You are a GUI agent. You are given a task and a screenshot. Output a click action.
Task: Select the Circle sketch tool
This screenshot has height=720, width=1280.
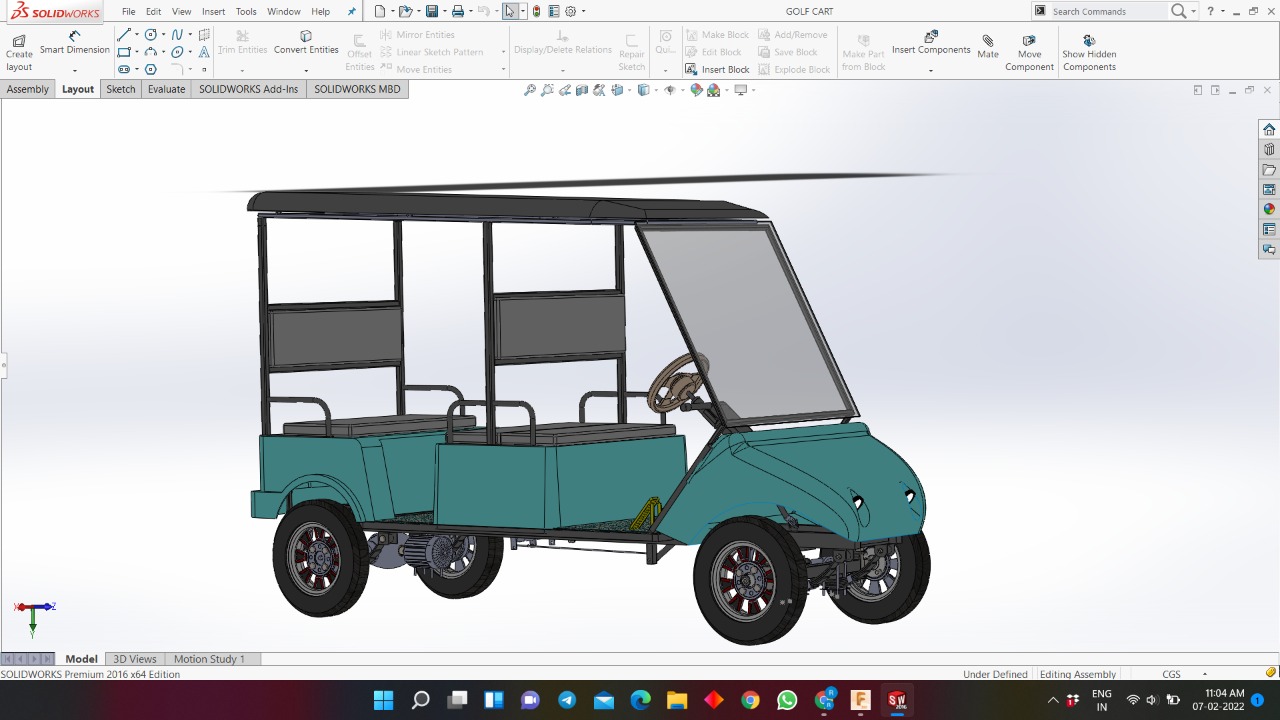(151, 35)
